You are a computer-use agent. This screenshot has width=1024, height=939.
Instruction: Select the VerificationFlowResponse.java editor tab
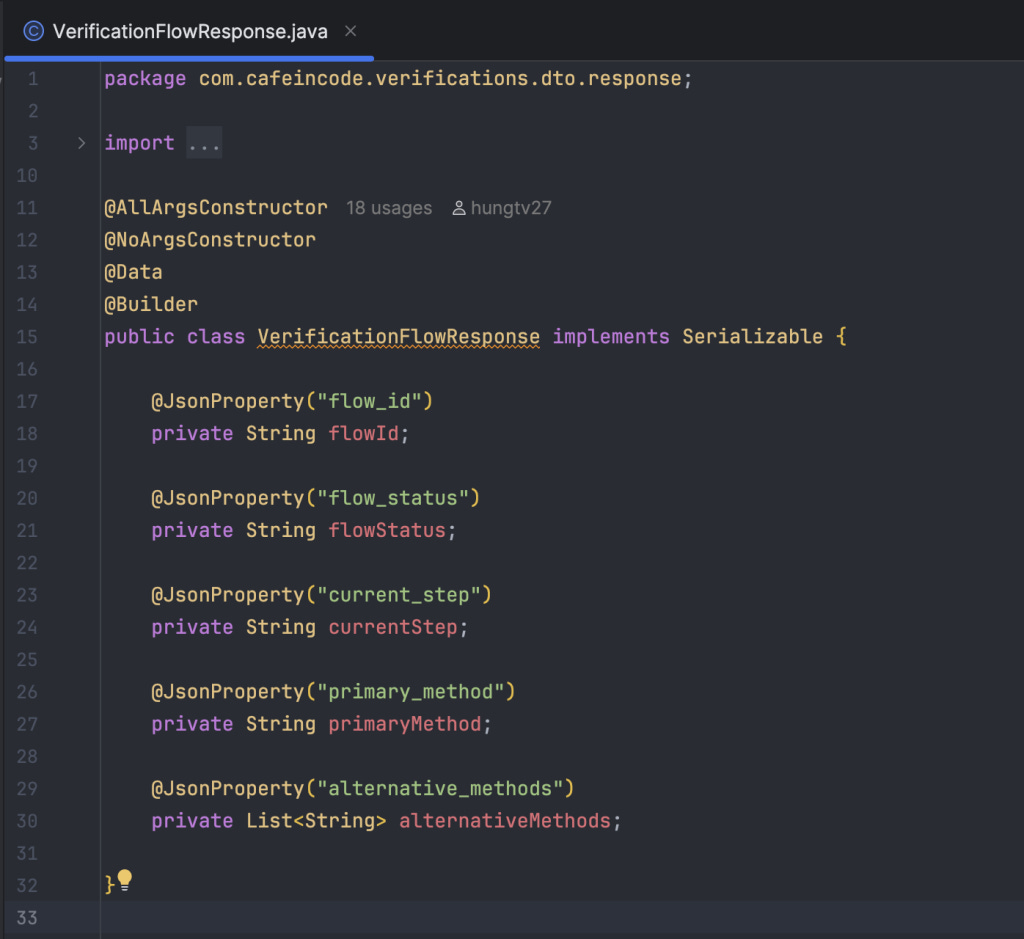[189, 31]
